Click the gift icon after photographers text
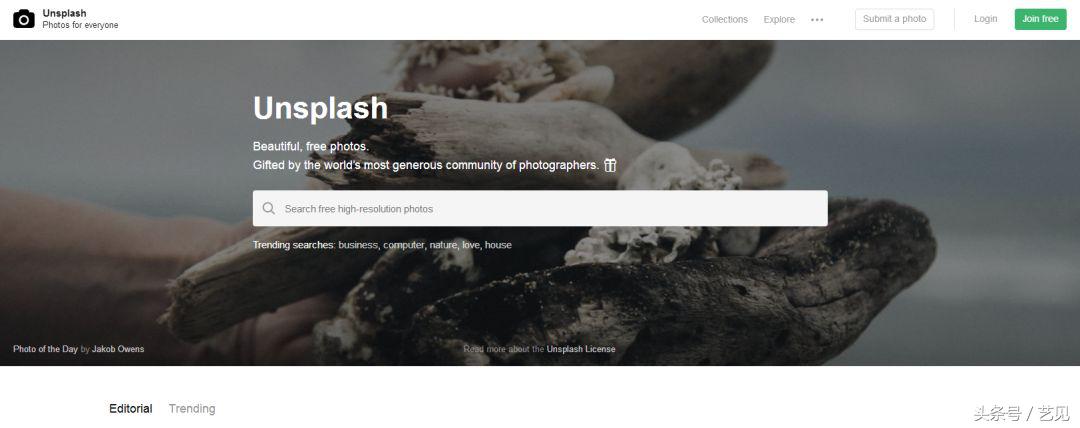 (610, 165)
